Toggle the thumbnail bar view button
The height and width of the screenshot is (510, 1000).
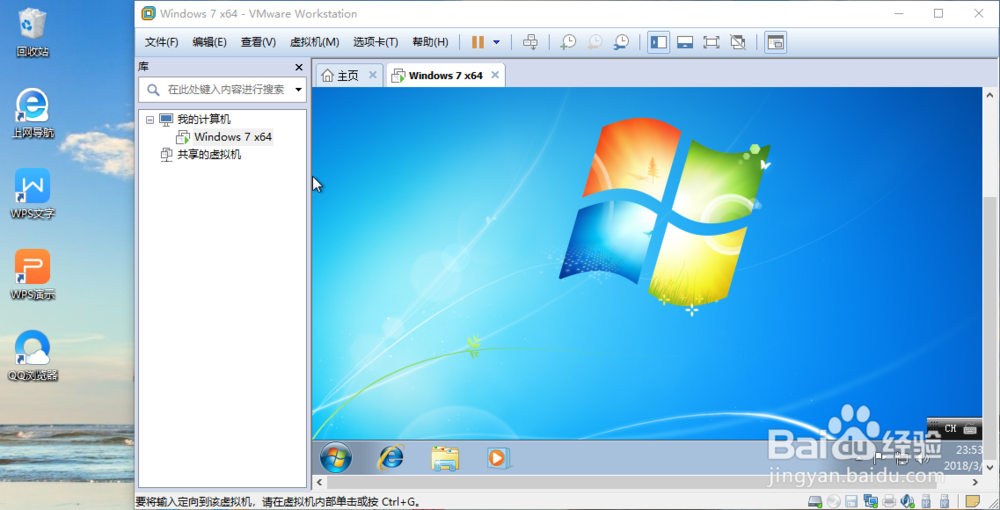pyautogui.click(x=685, y=42)
